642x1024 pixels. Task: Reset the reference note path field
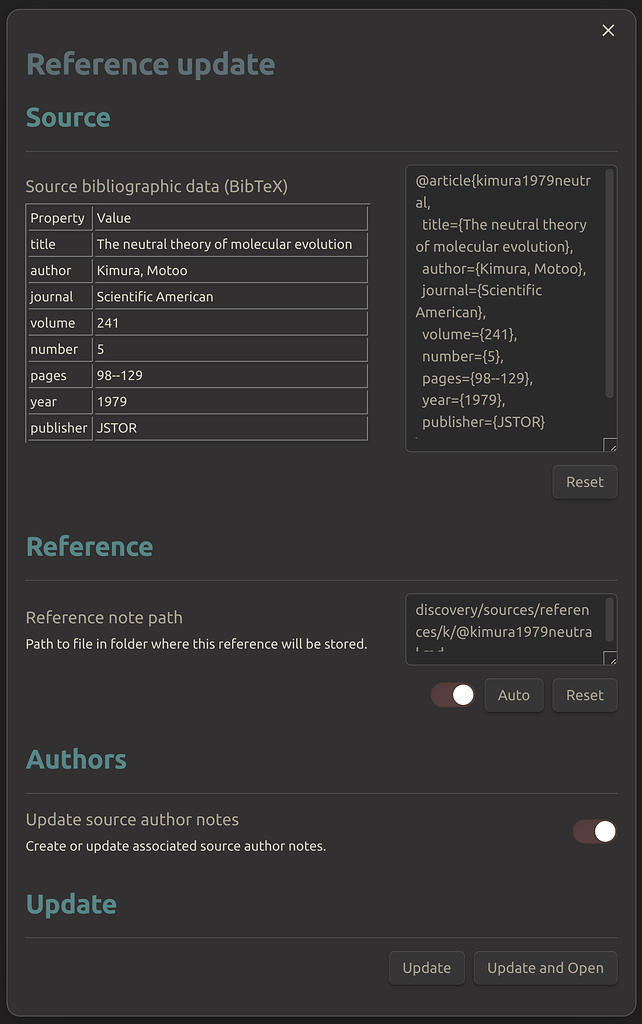584,694
